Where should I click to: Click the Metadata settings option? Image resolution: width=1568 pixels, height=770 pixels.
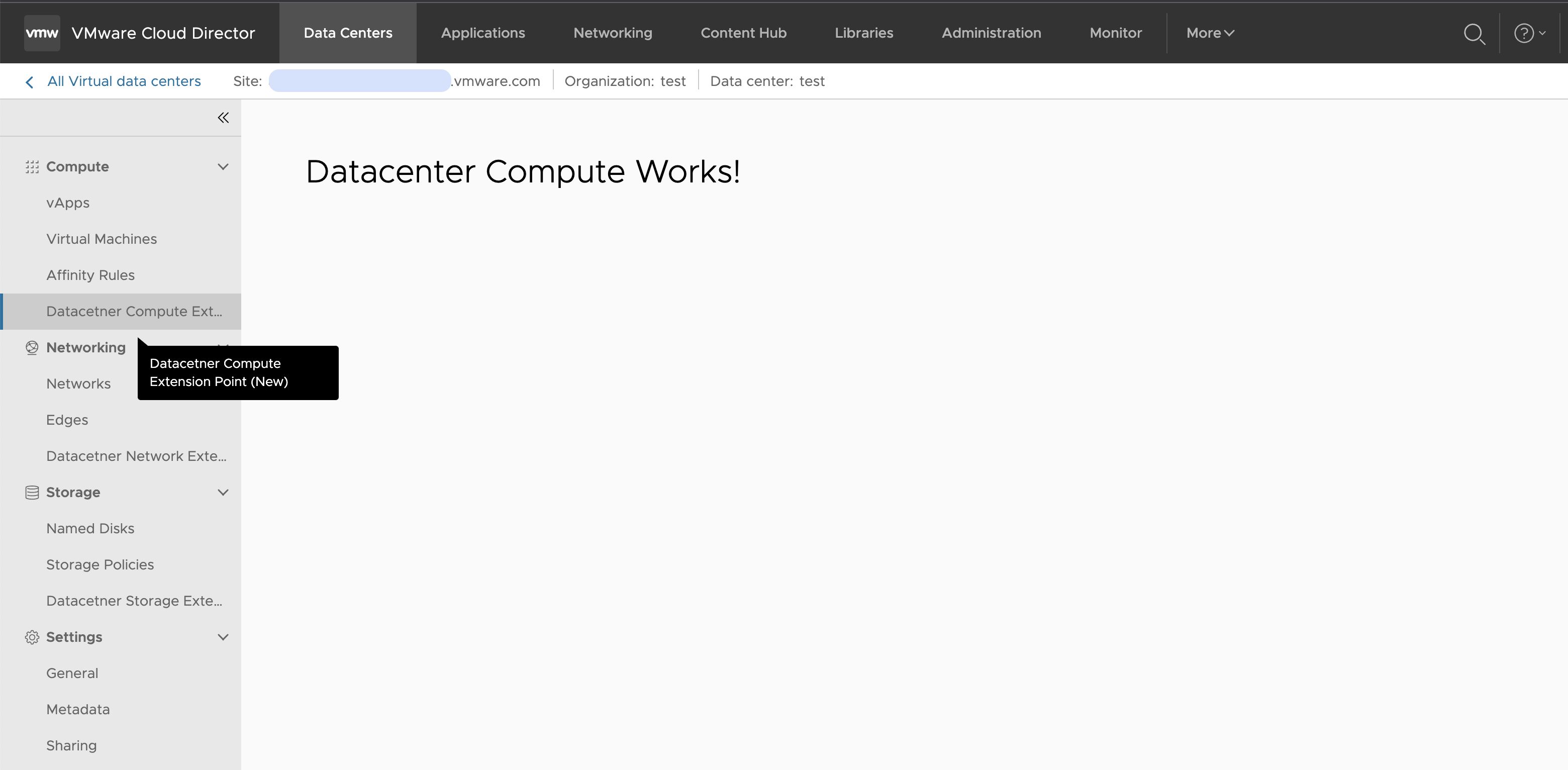coord(77,709)
